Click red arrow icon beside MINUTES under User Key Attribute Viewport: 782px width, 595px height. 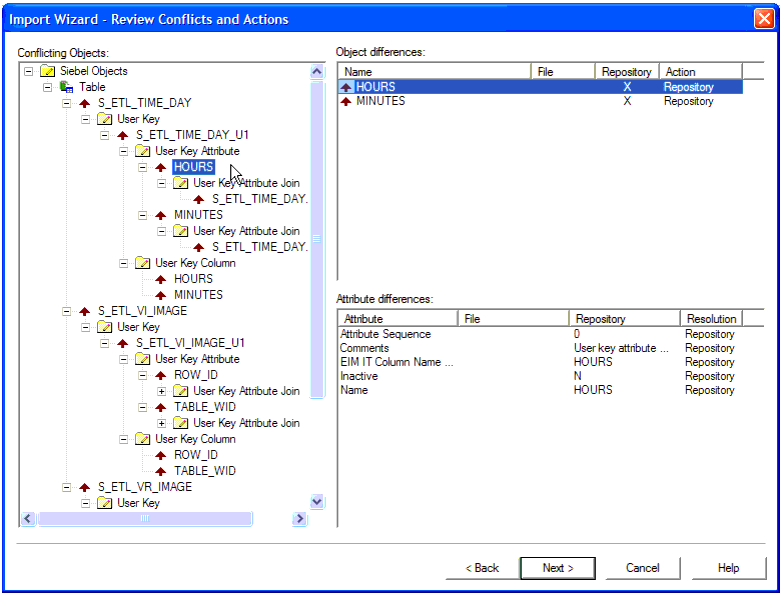pos(161,215)
